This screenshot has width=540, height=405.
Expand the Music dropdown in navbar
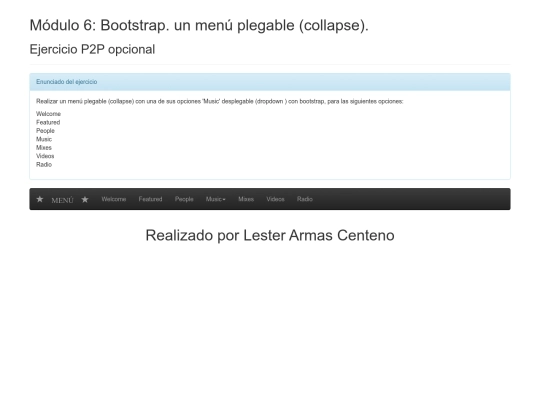pyautogui.click(x=216, y=199)
